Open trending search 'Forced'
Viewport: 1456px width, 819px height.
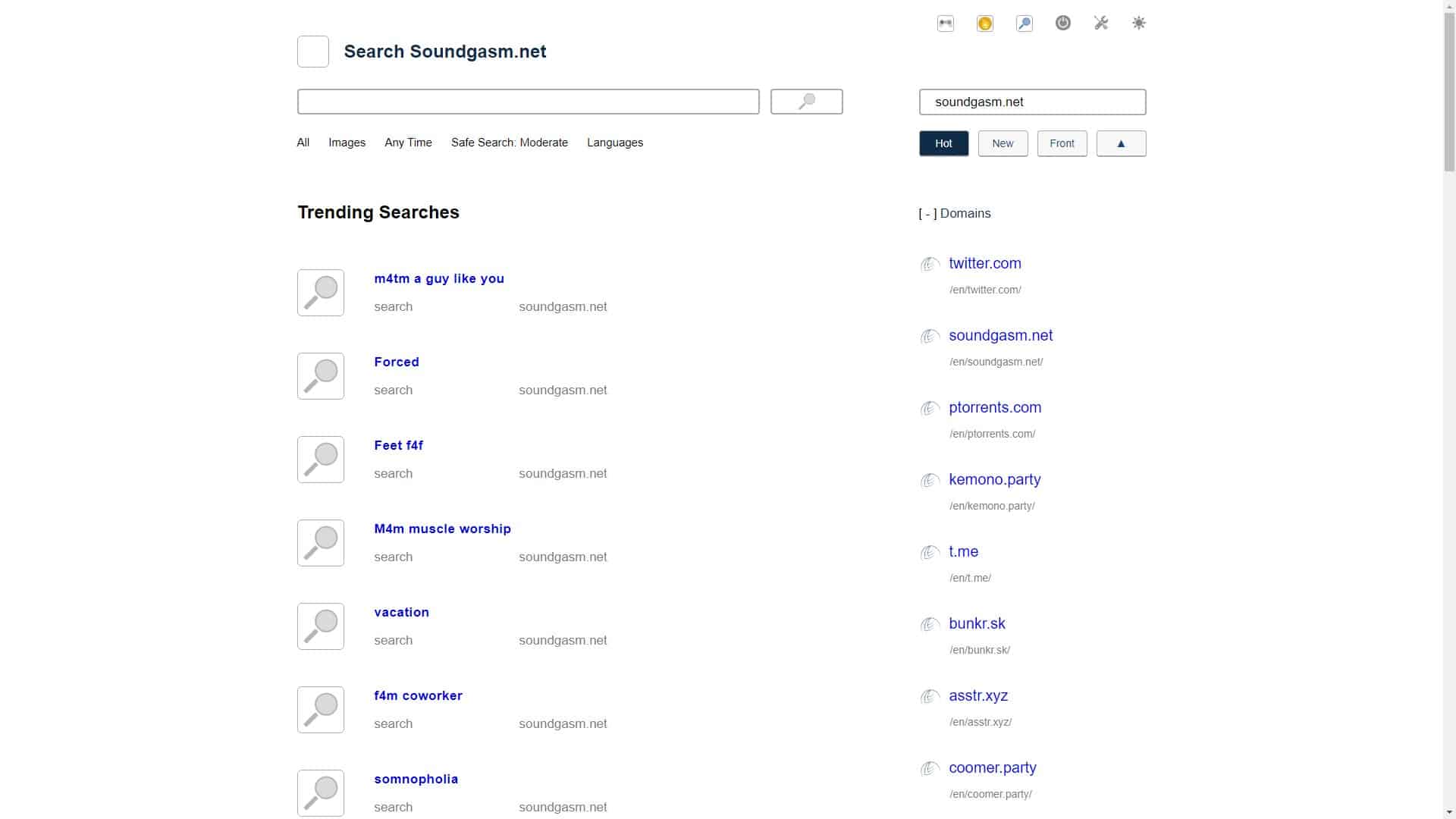396,362
